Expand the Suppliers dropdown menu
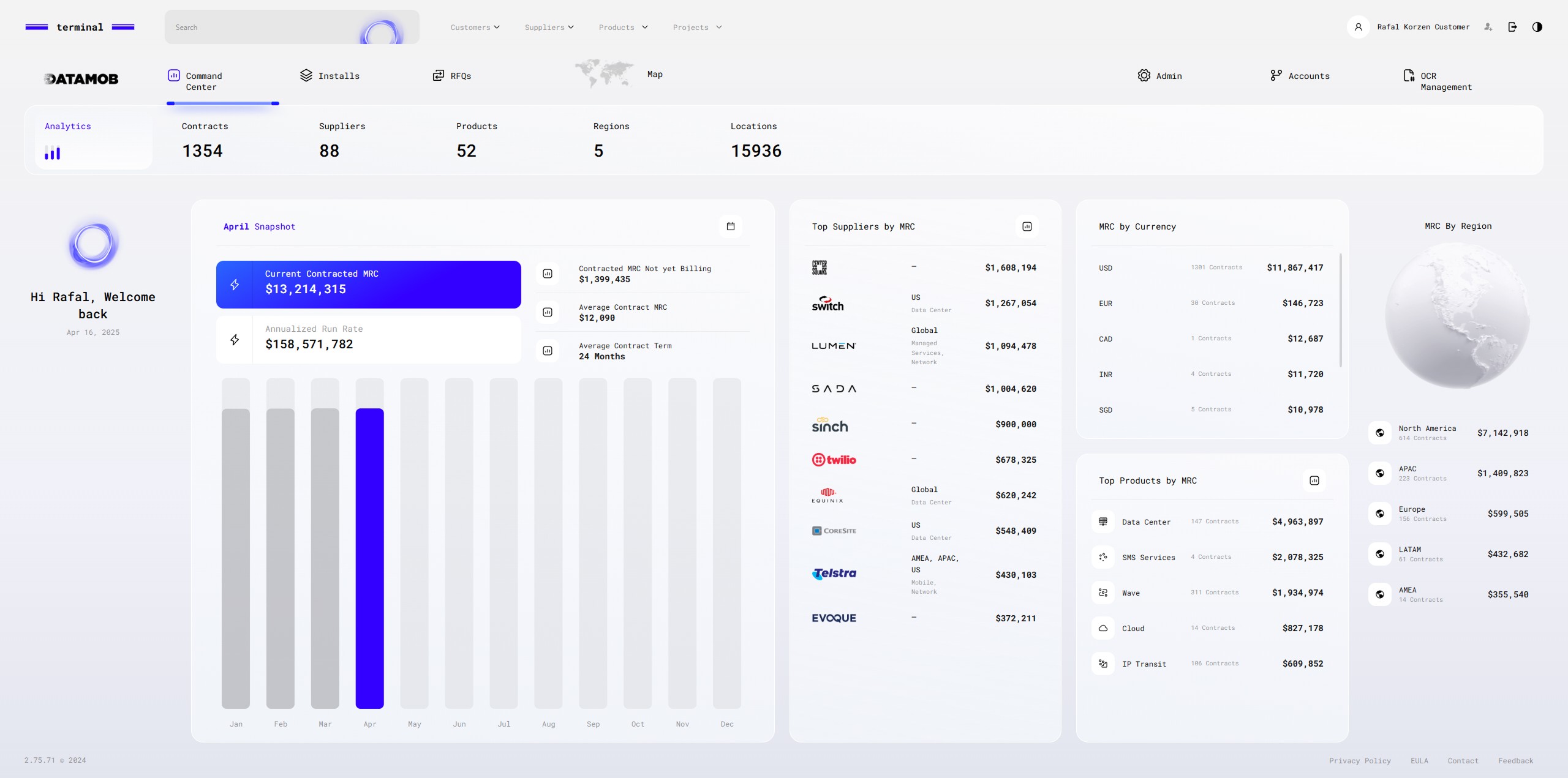1568x778 pixels. click(549, 28)
